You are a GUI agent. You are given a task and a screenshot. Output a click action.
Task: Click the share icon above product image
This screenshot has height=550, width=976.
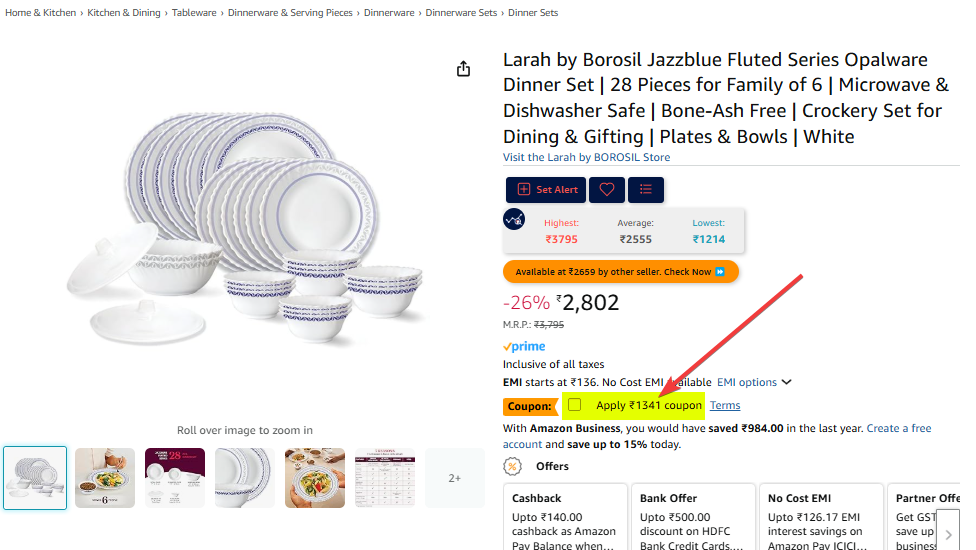[x=463, y=69]
